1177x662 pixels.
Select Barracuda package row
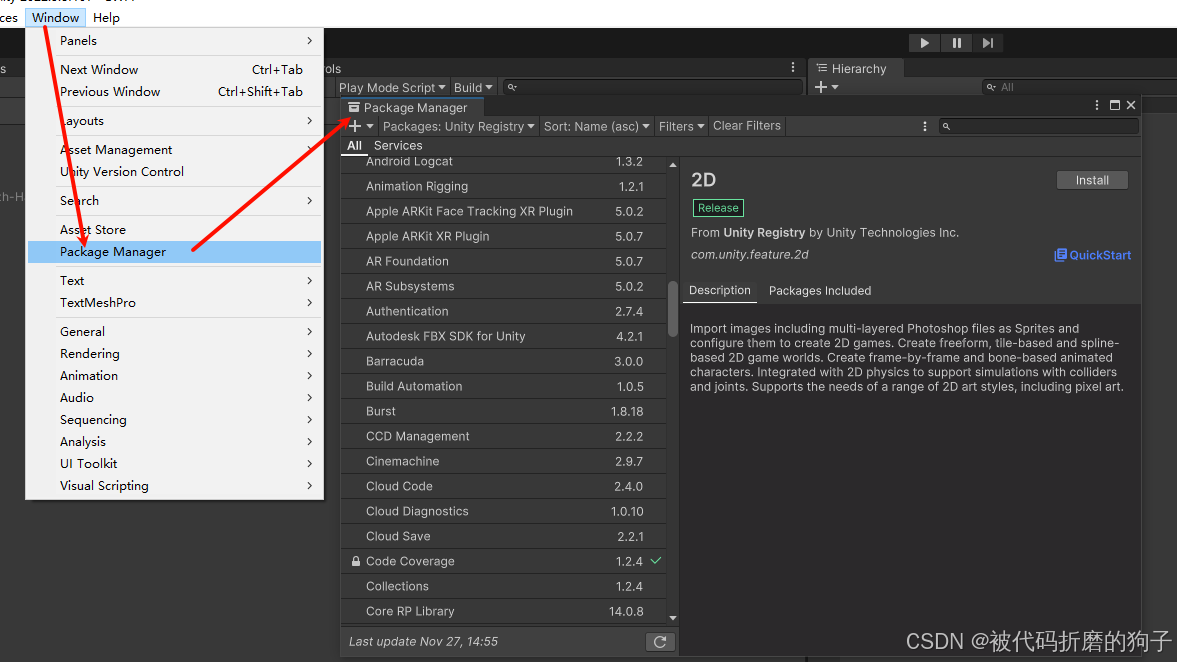pyautogui.click(x=504, y=361)
